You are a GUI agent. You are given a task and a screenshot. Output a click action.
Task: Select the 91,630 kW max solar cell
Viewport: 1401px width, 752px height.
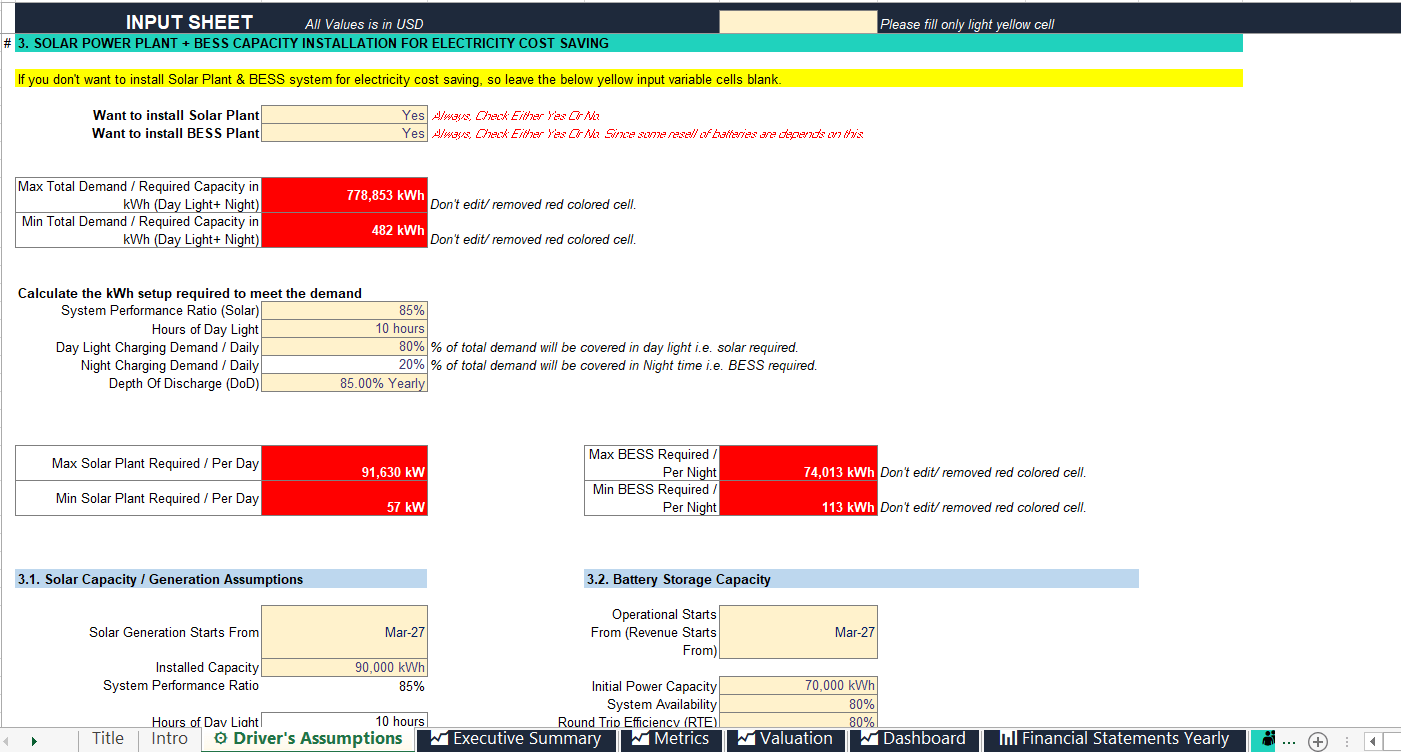coord(344,463)
